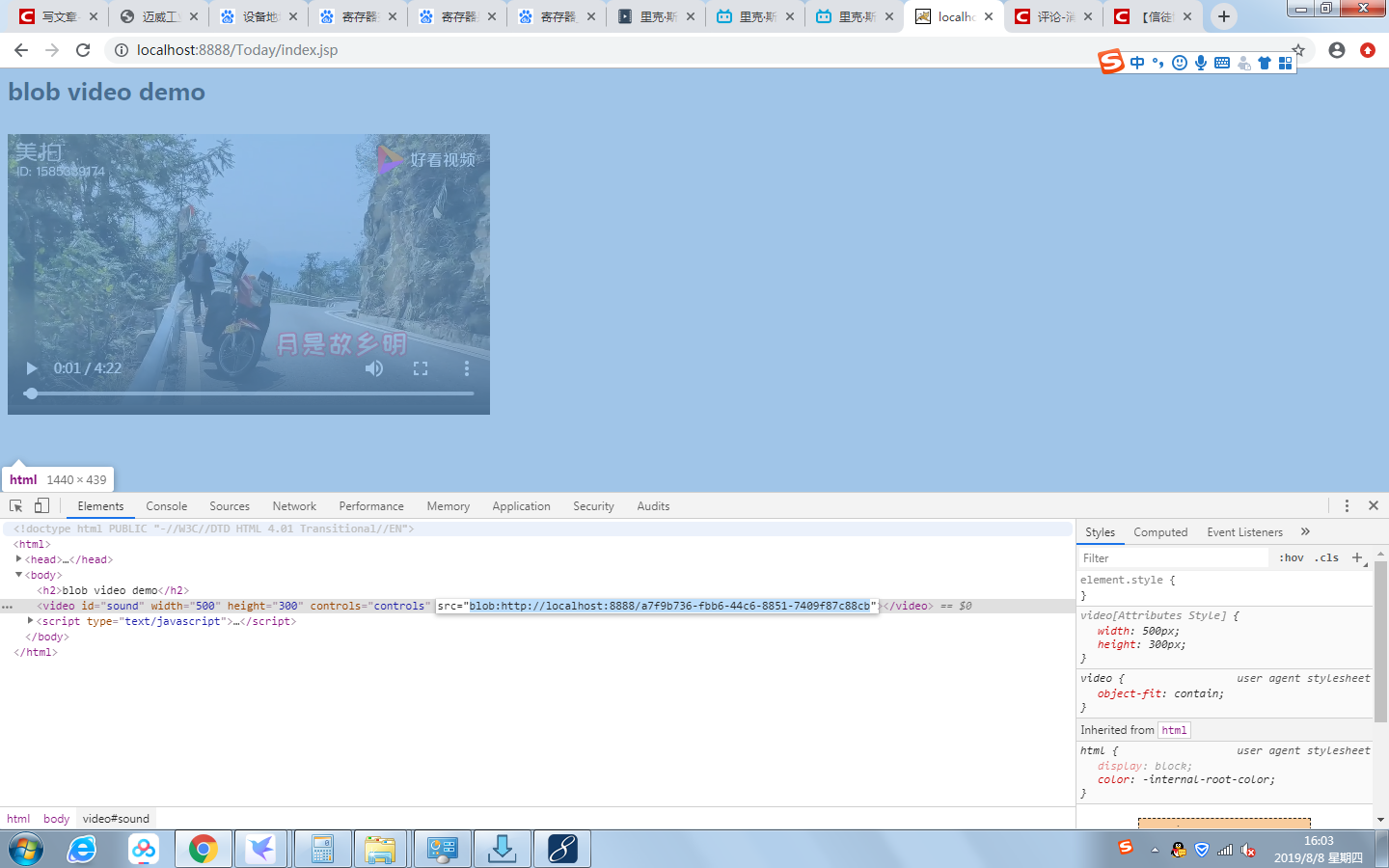Open Chrome from the taskbar
The width and height of the screenshot is (1389, 868).
pyautogui.click(x=203, y=849)
